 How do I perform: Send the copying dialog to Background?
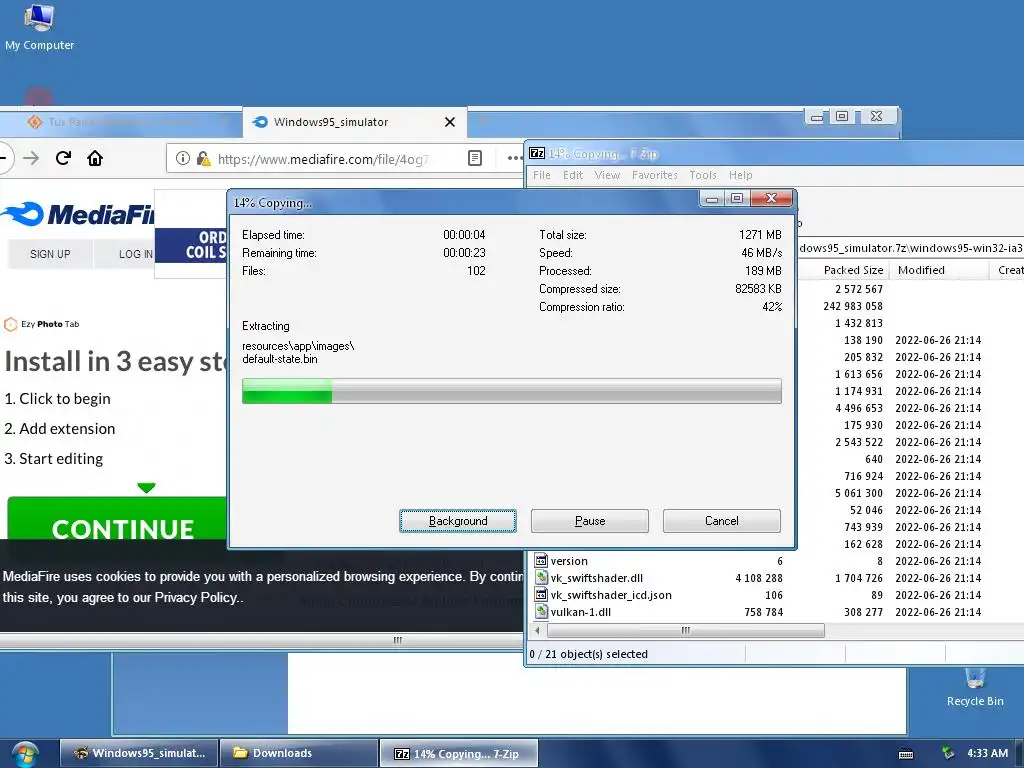[x=458, y=520]
